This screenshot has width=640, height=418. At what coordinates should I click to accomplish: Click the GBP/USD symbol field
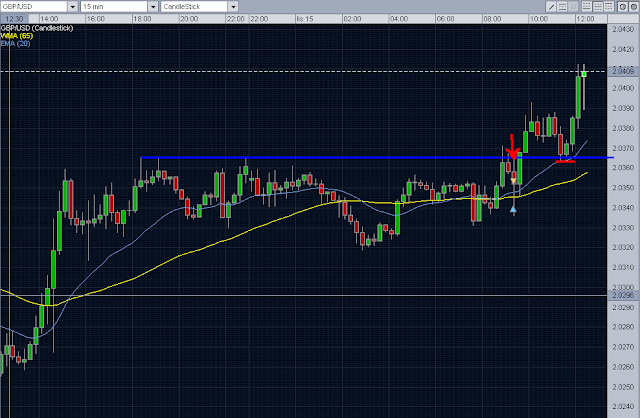(x=34, y=7)
